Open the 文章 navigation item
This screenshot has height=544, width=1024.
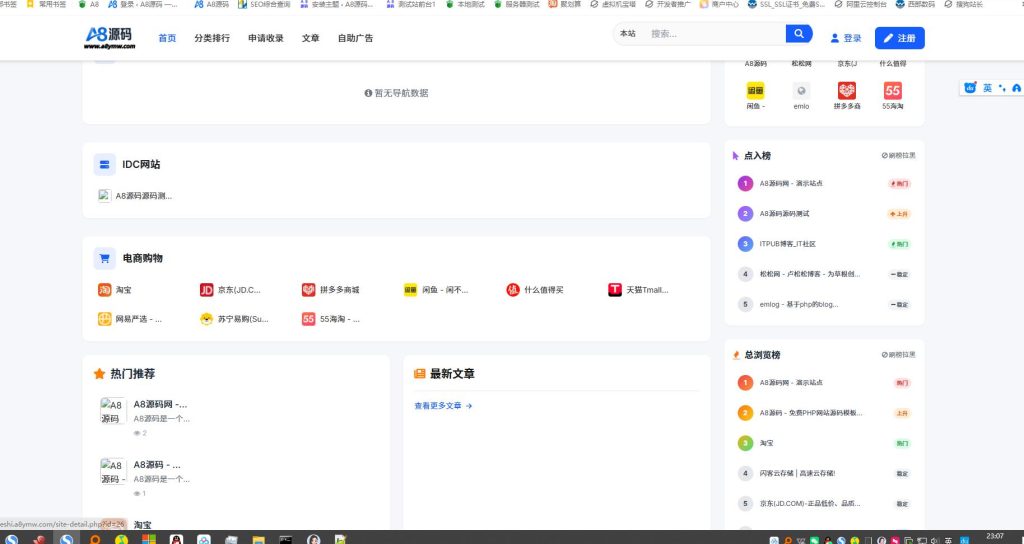310,38
